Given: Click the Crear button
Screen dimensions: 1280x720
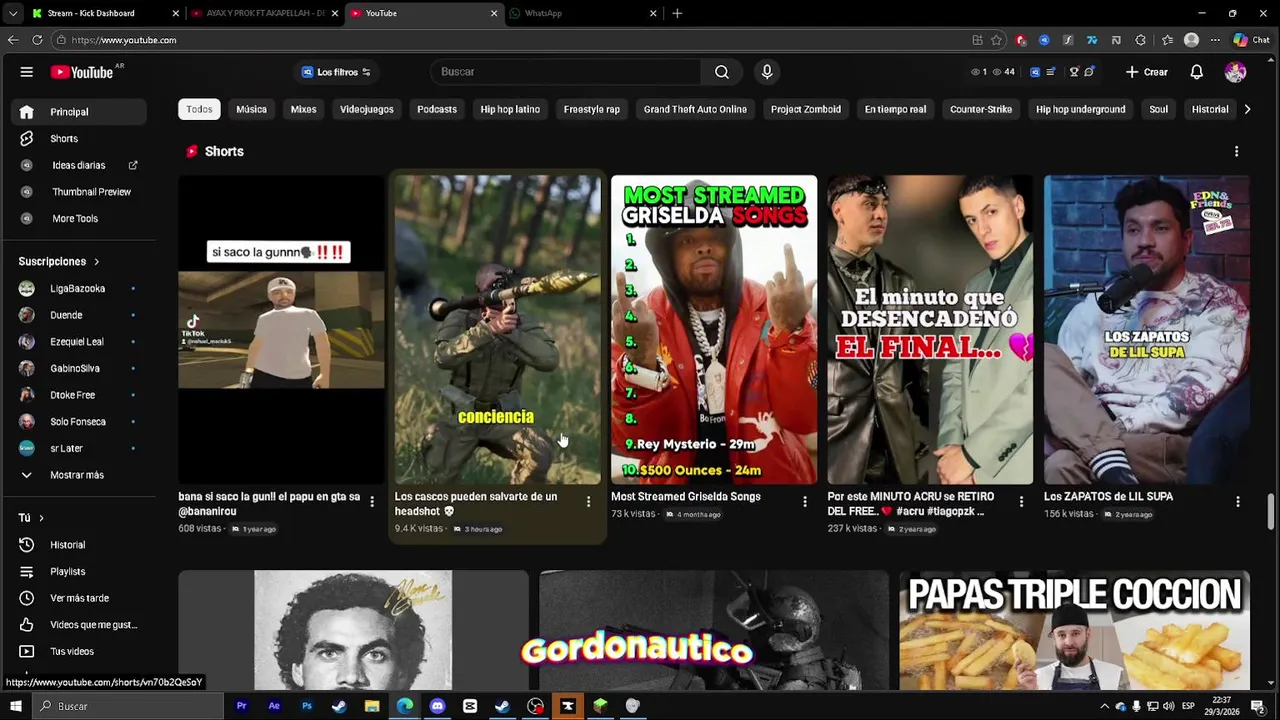Looking at the screenshot, I should (x=1146, y=72).
